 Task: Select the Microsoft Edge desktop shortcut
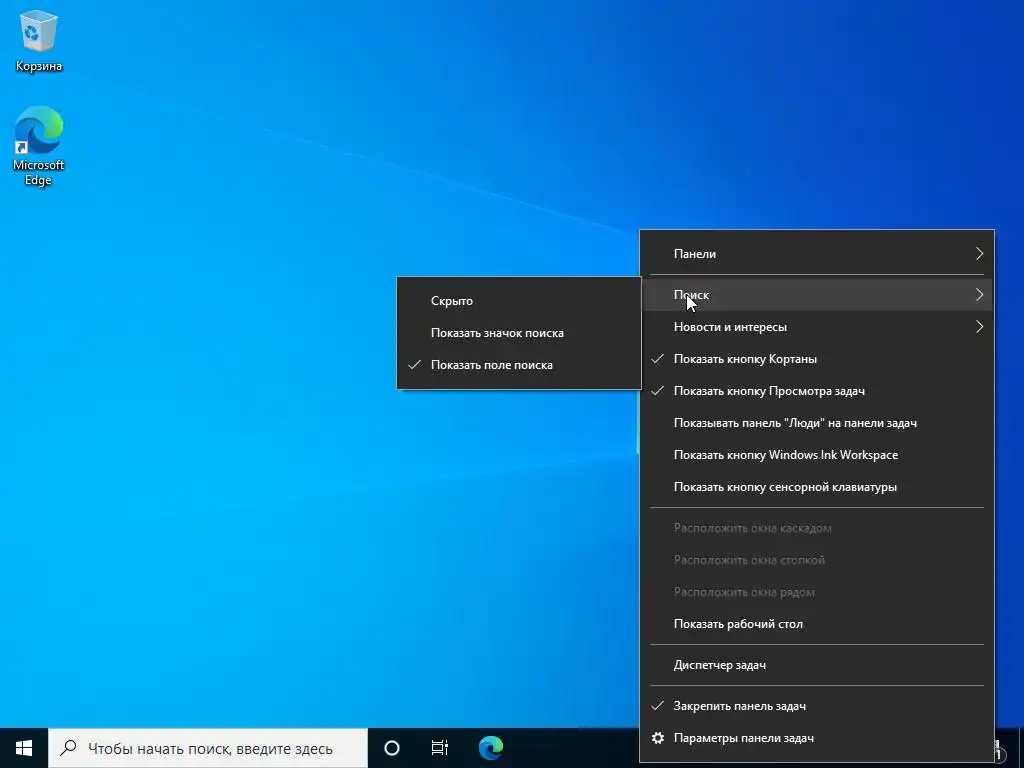[x=39, y=145]
